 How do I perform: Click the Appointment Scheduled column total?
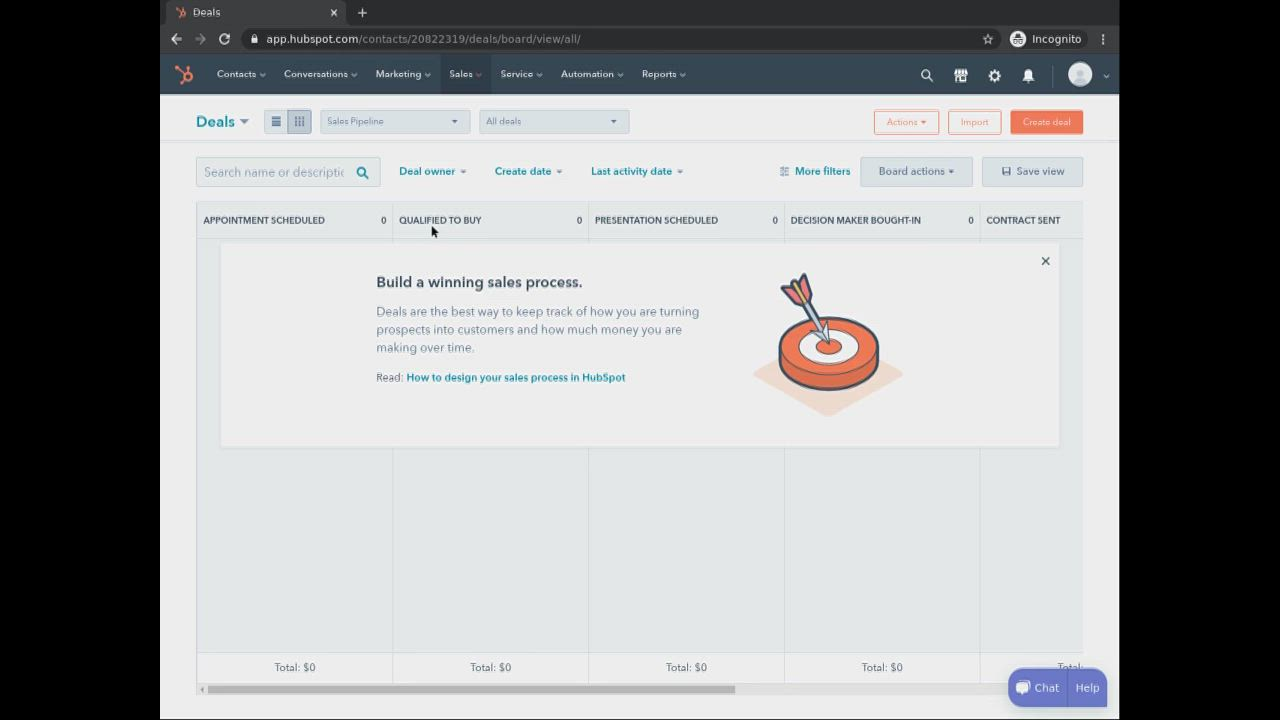[x=295, y=667]
